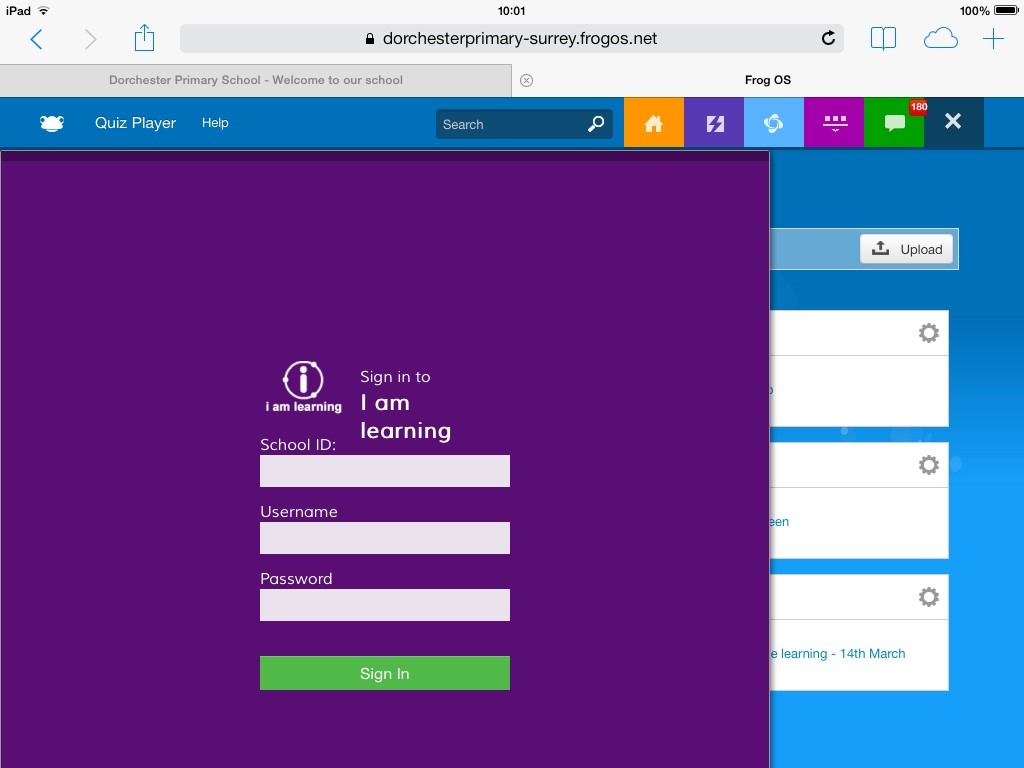Close the Quiz Player with X

point(953,121)
